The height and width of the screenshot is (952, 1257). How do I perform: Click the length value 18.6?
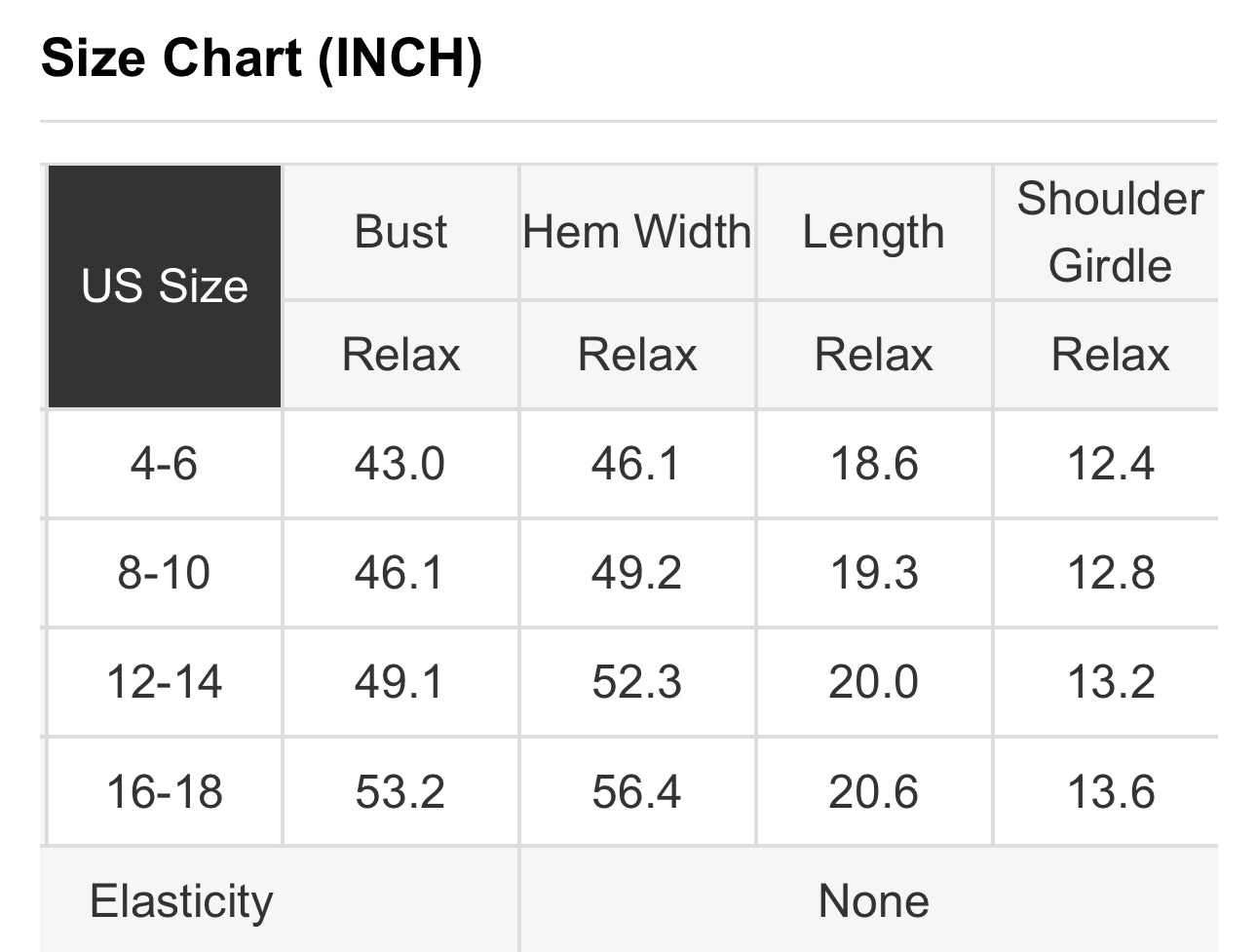pyautogui.click(x=873, y=463)
